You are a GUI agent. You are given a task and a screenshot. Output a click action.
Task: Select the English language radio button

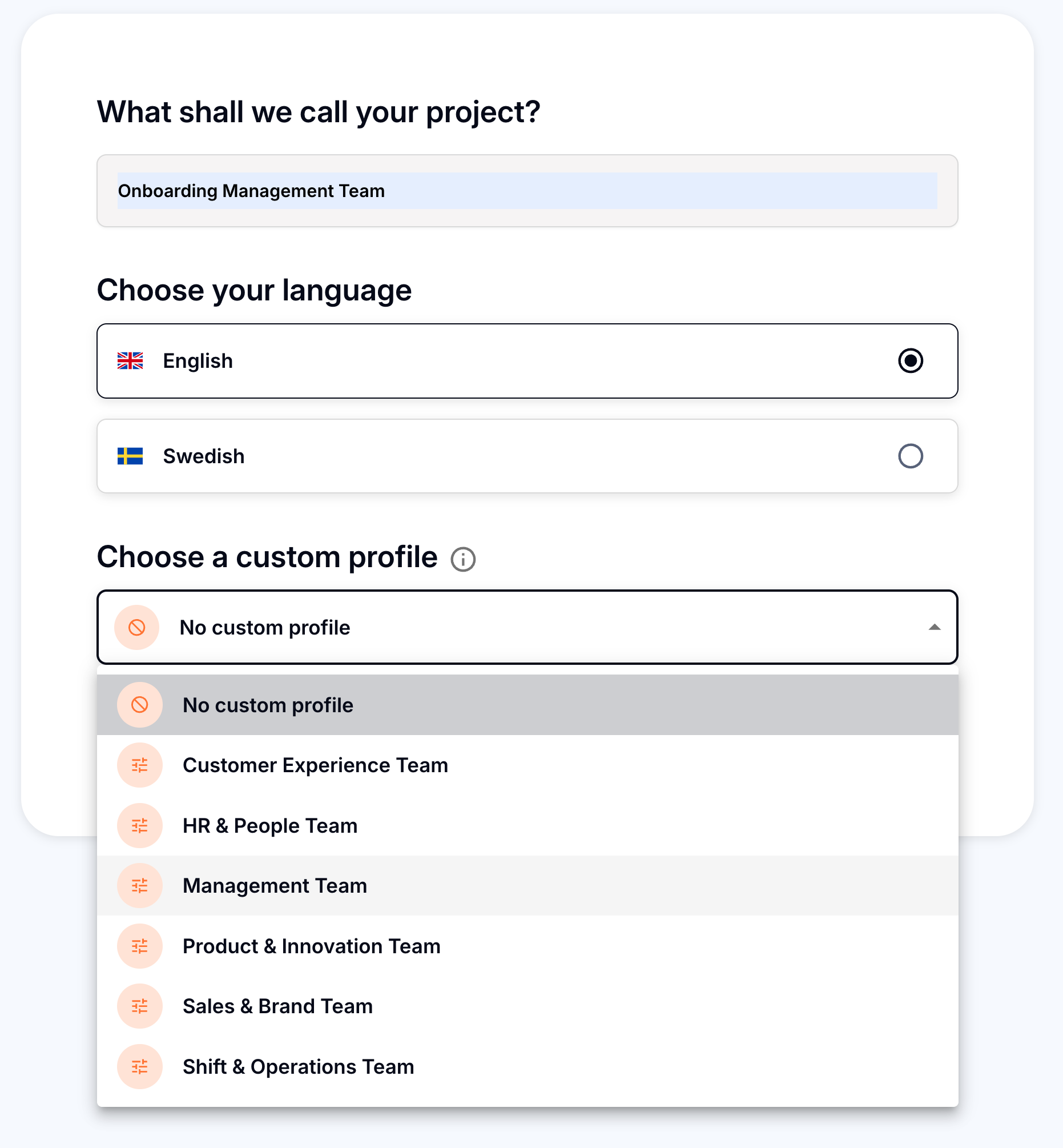click(x=910, y=361)
